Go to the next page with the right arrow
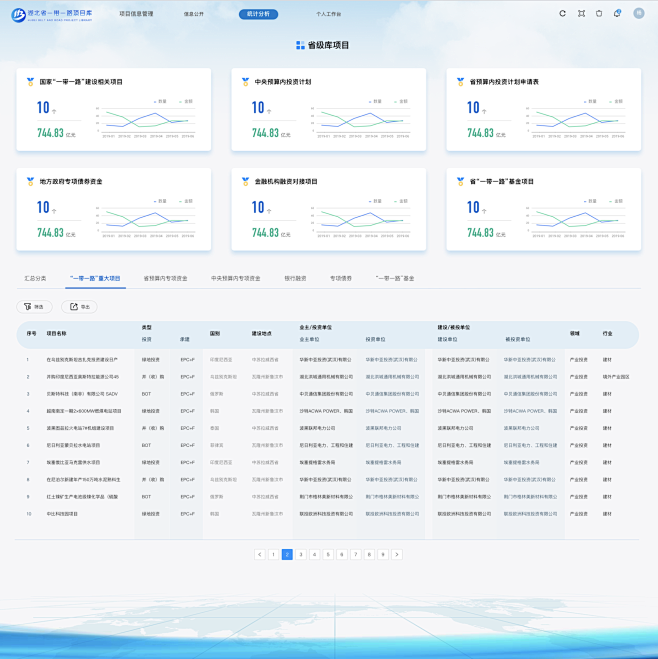658x659 pixels. 397,554
